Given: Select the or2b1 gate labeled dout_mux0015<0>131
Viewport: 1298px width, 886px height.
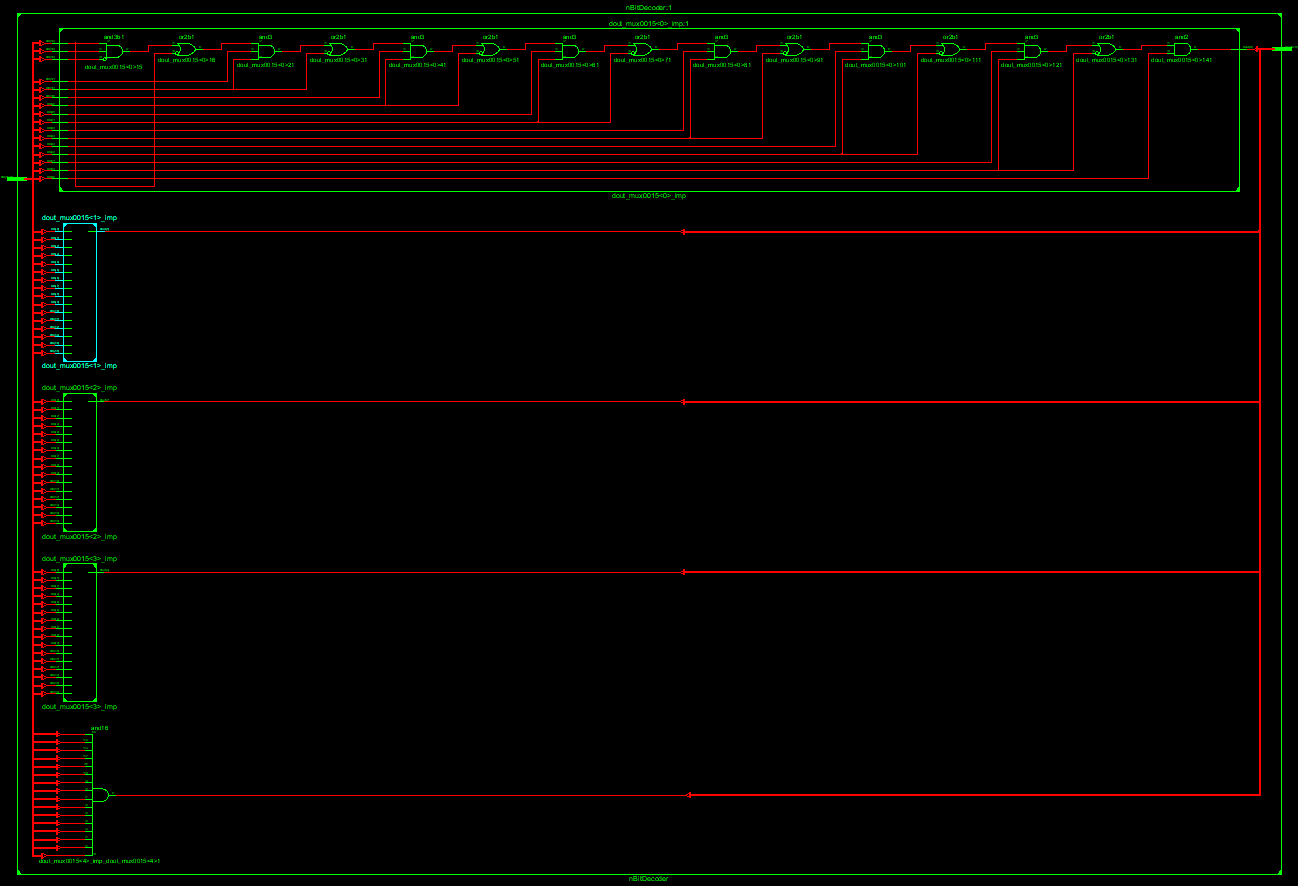Looking at the screenshot, I should click(1107, 49).
